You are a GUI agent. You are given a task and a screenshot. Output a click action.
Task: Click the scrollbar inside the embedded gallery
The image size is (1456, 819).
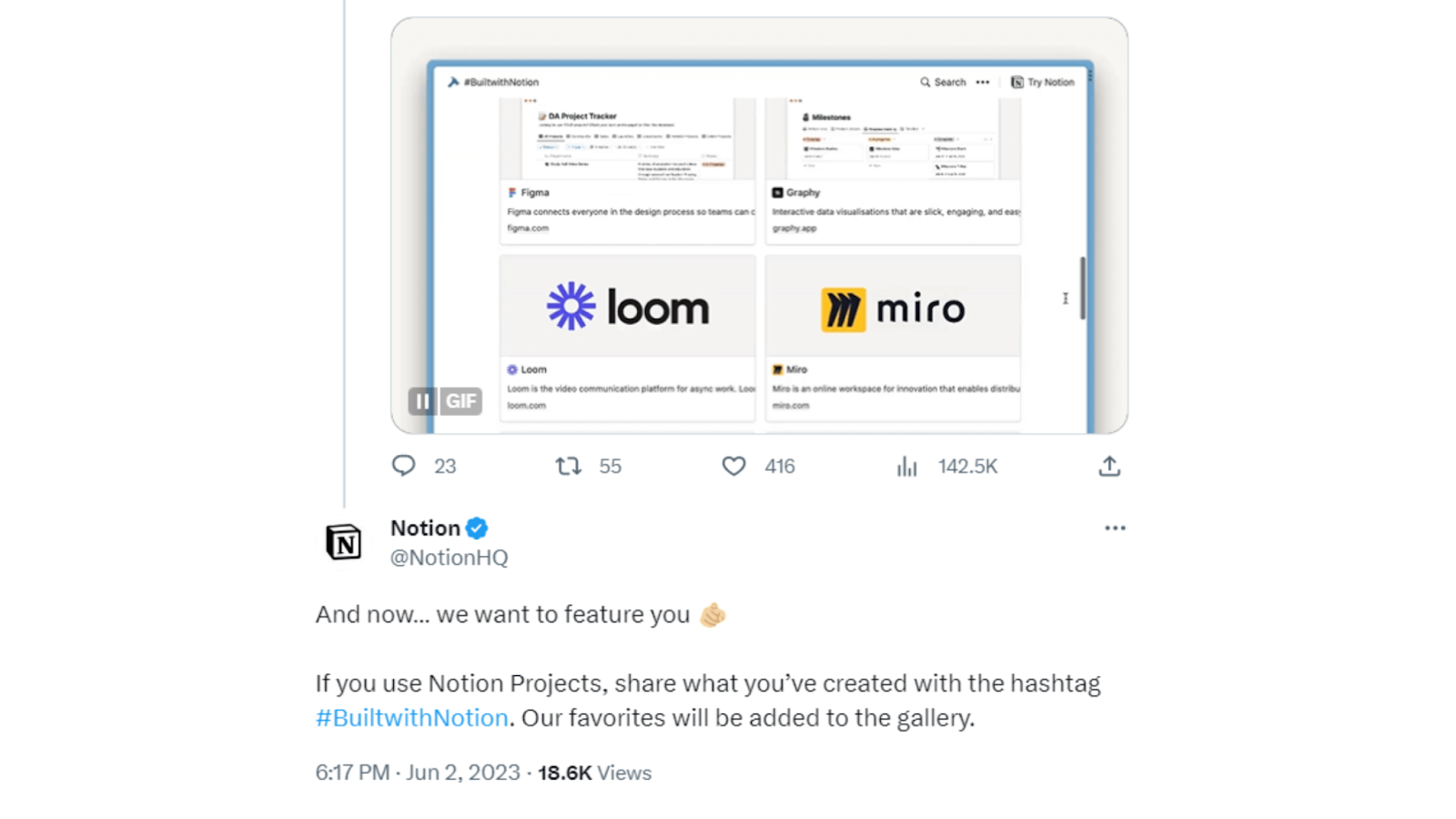[1082, 288]
